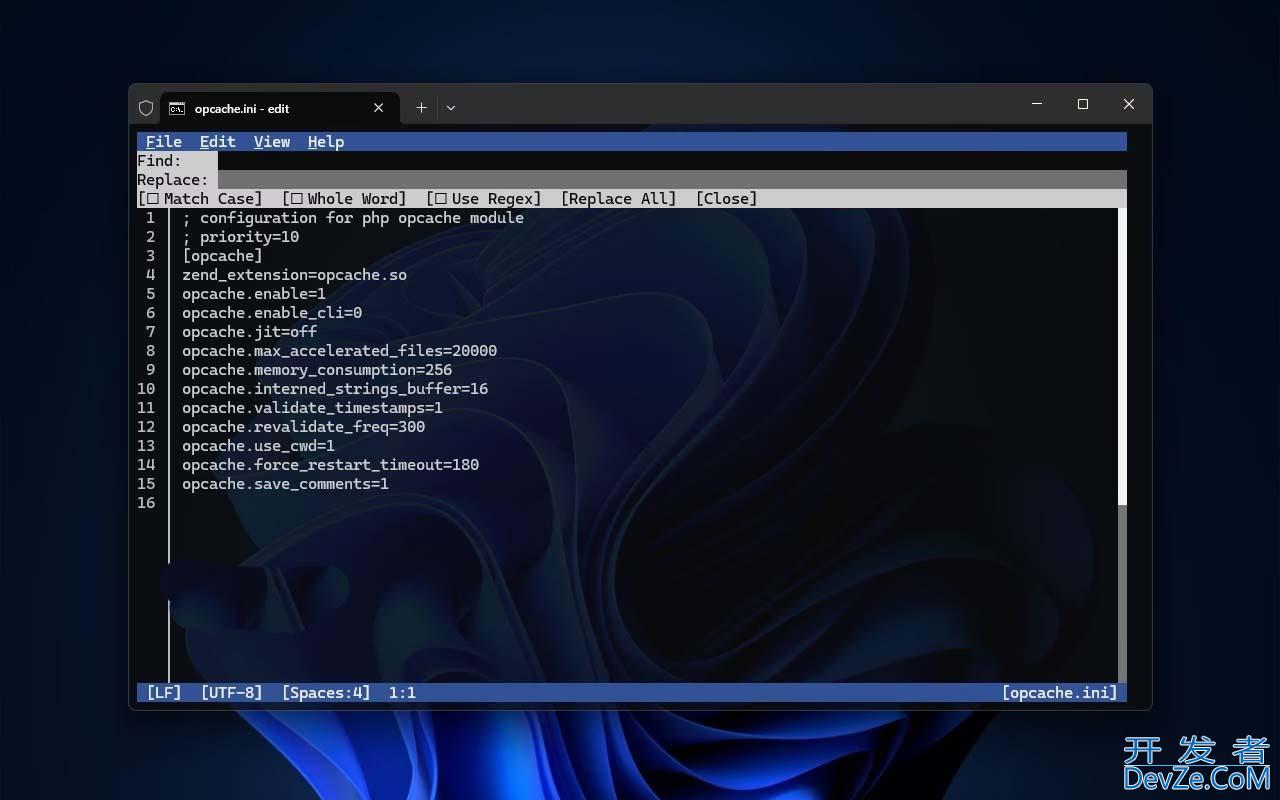1280x800 pixels.
Task: Expand the new tab profile dropdown
Action: tap(451, 108)
